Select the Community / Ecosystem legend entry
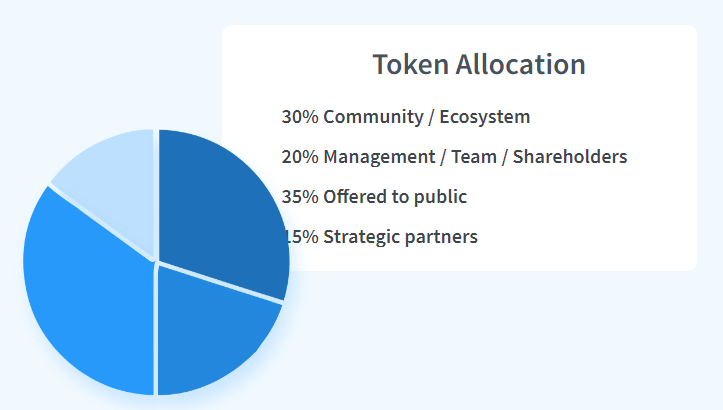Image resolution: width=723 pixels, height=410 pixels. 406,117
